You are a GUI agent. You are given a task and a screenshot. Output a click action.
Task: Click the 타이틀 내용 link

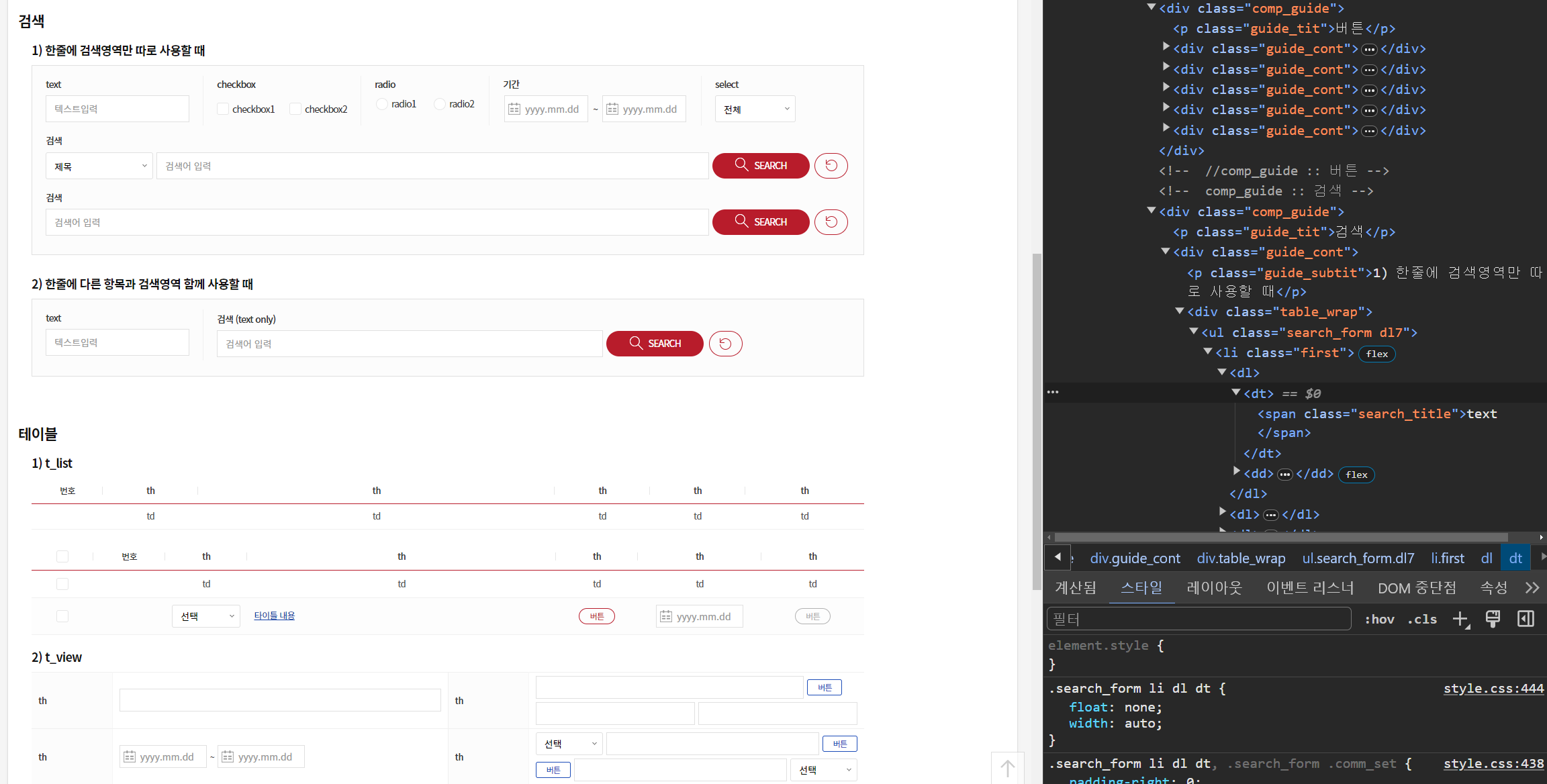click(x=274, y=616)
